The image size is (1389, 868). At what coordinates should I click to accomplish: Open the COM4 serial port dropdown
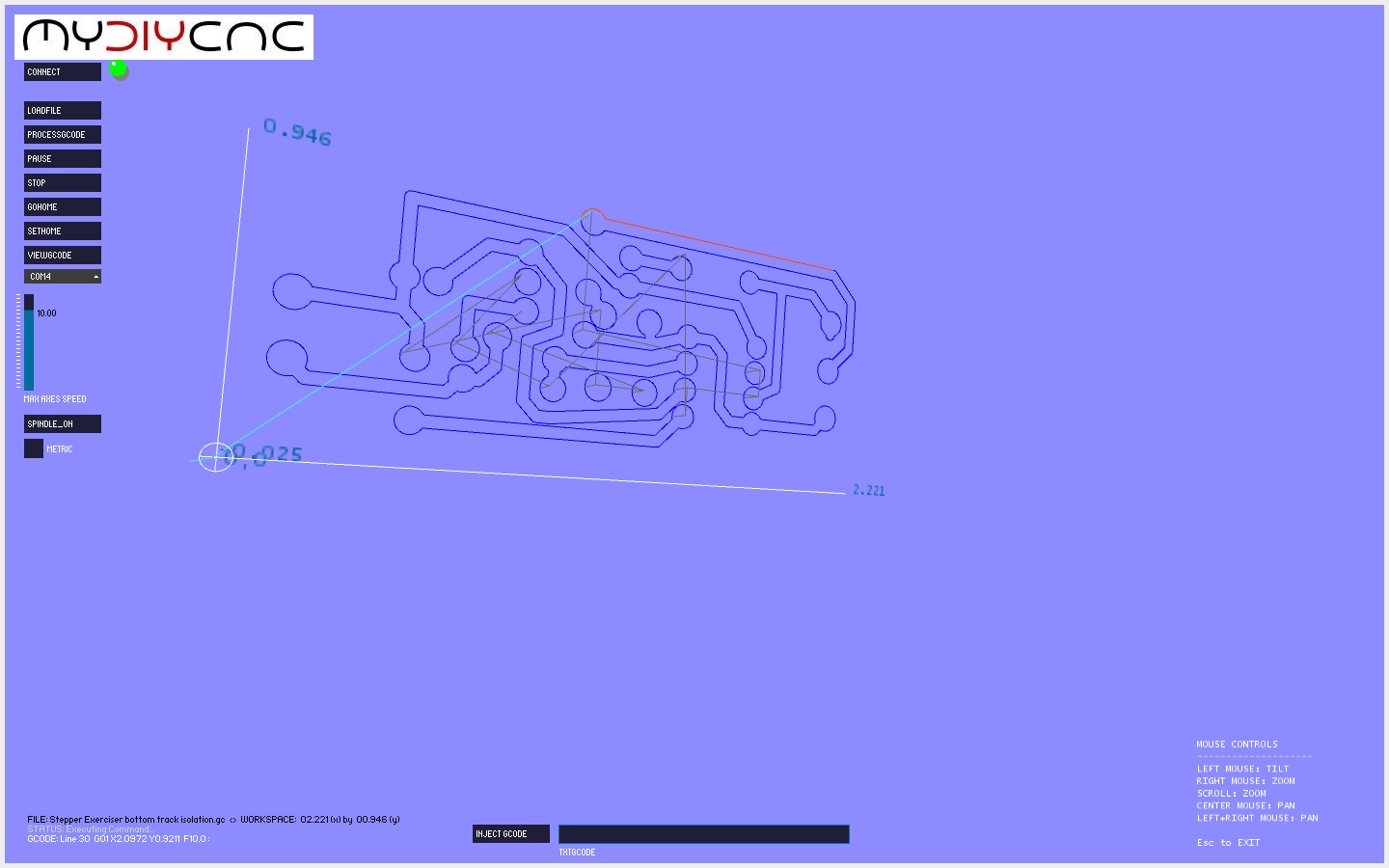pos(62,276)
